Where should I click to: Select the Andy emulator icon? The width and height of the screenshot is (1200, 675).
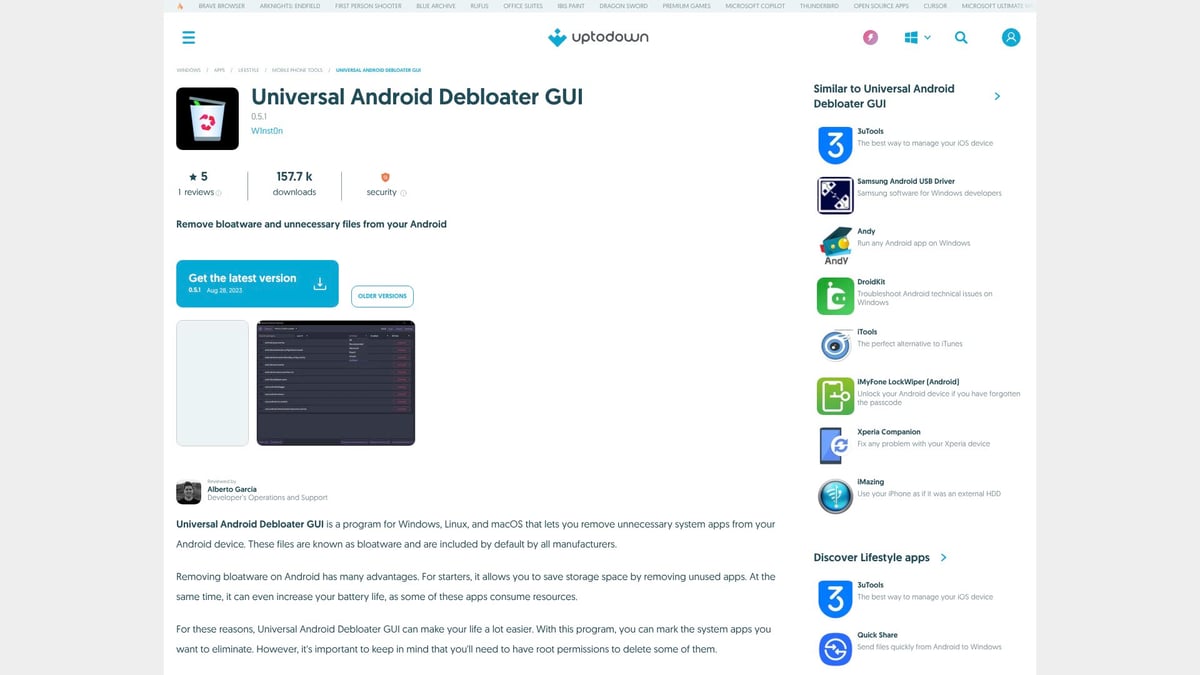click(834, 245)
